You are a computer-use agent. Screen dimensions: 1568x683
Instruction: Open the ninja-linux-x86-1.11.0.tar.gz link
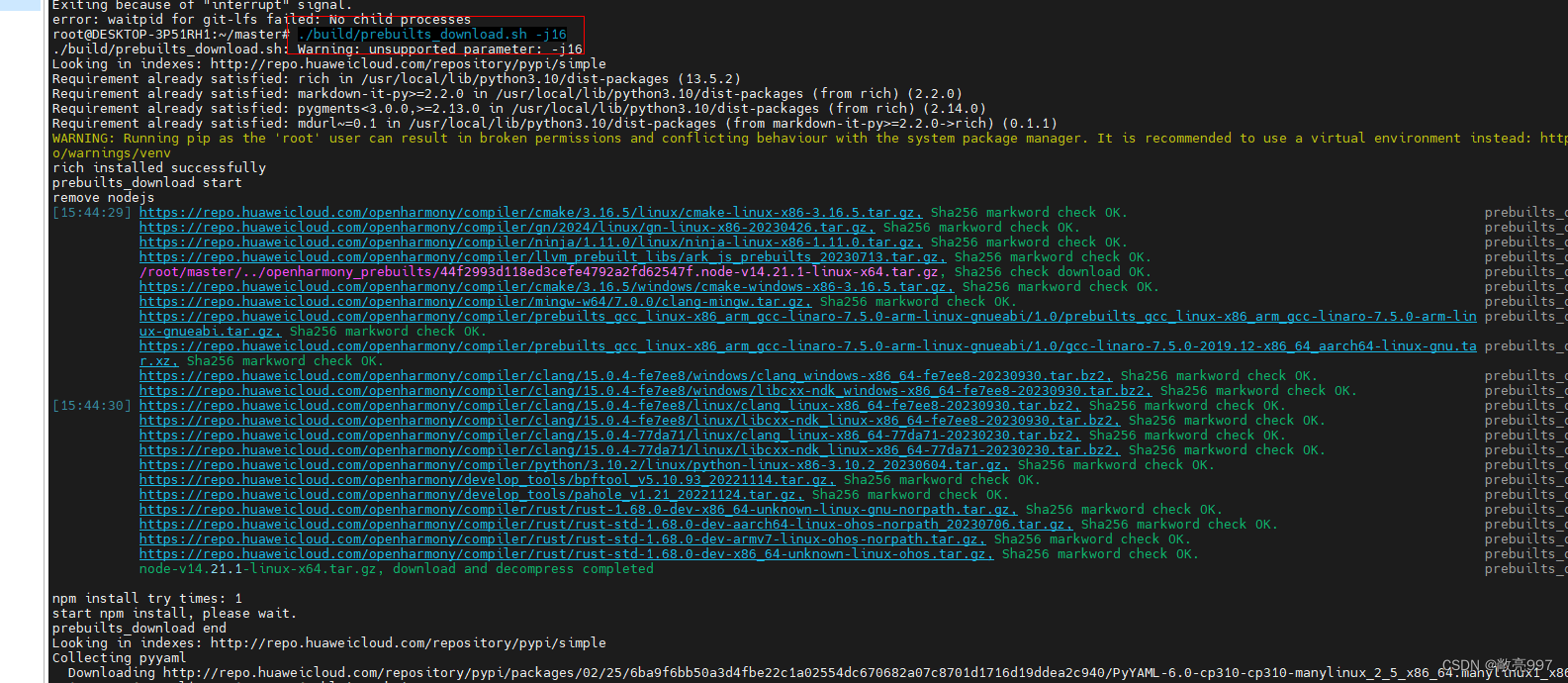click(x=530, y=243)
